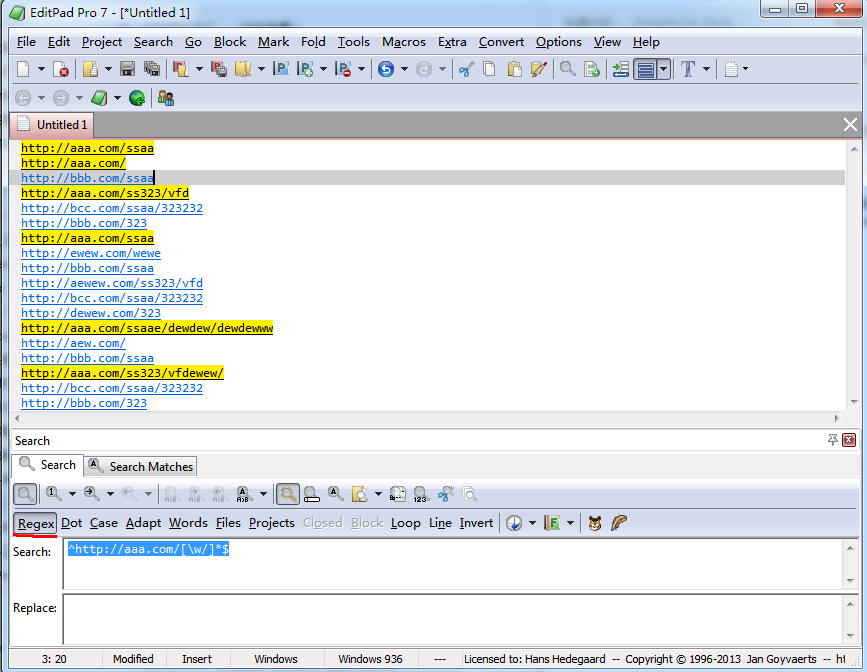
Task: Expand dropdown arrow beside History clock icon
Action: click(x=532, y=523)
